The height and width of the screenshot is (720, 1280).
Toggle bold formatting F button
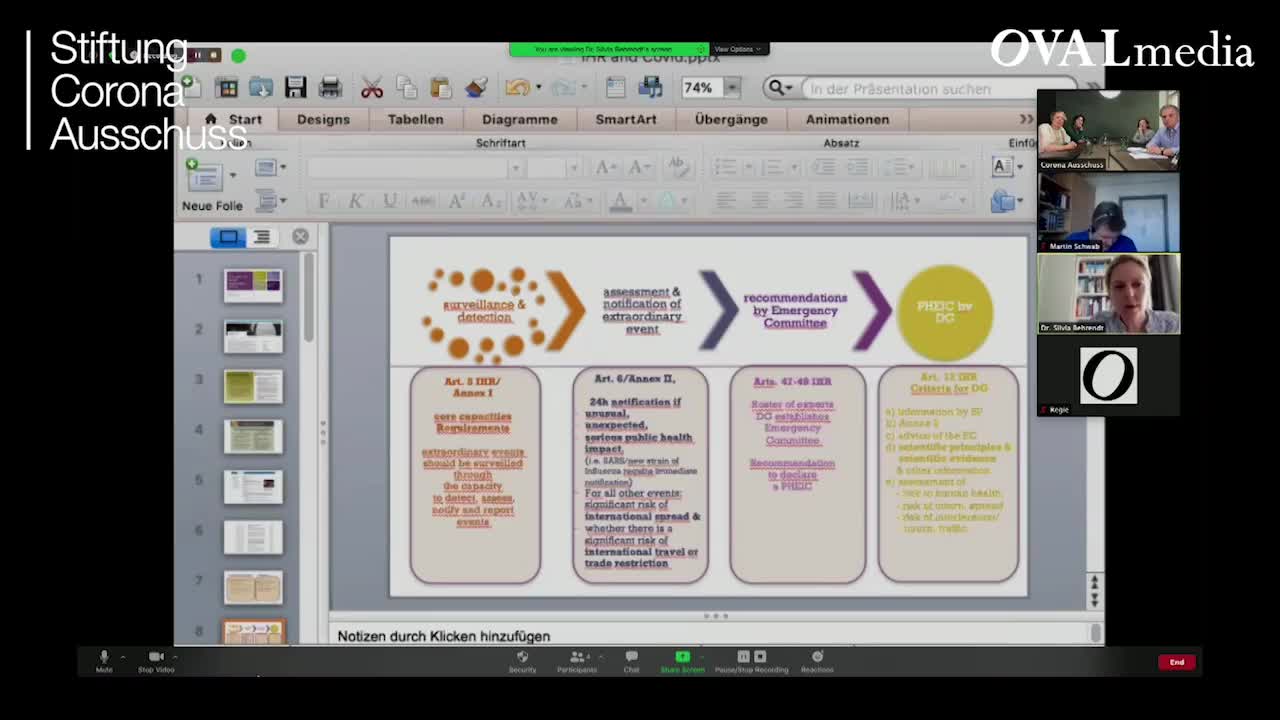pos(323,202)
